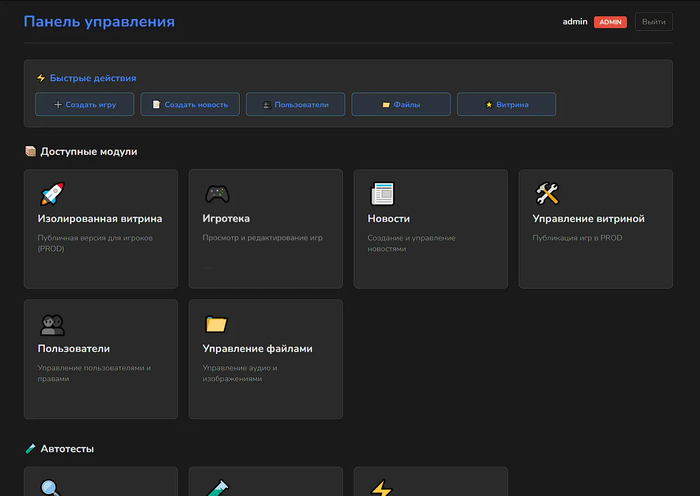
Task: Click the magnifying glass icon under Автотесты
Action: 51,487
